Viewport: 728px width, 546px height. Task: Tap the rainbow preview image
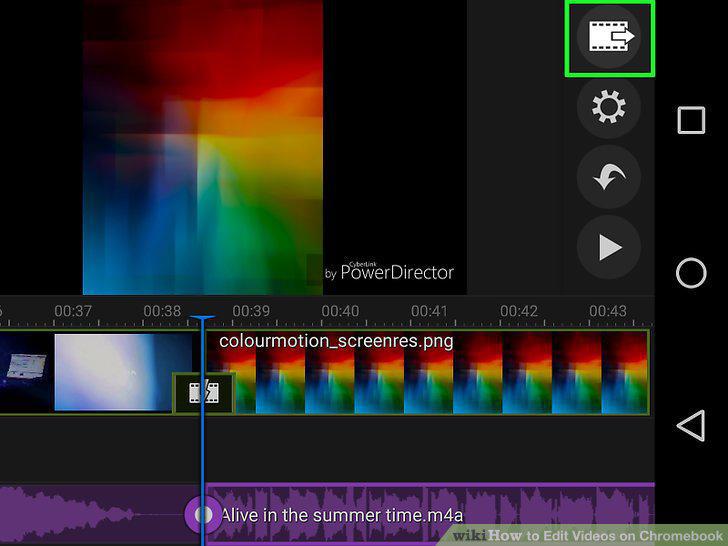(x=203, y=147)
